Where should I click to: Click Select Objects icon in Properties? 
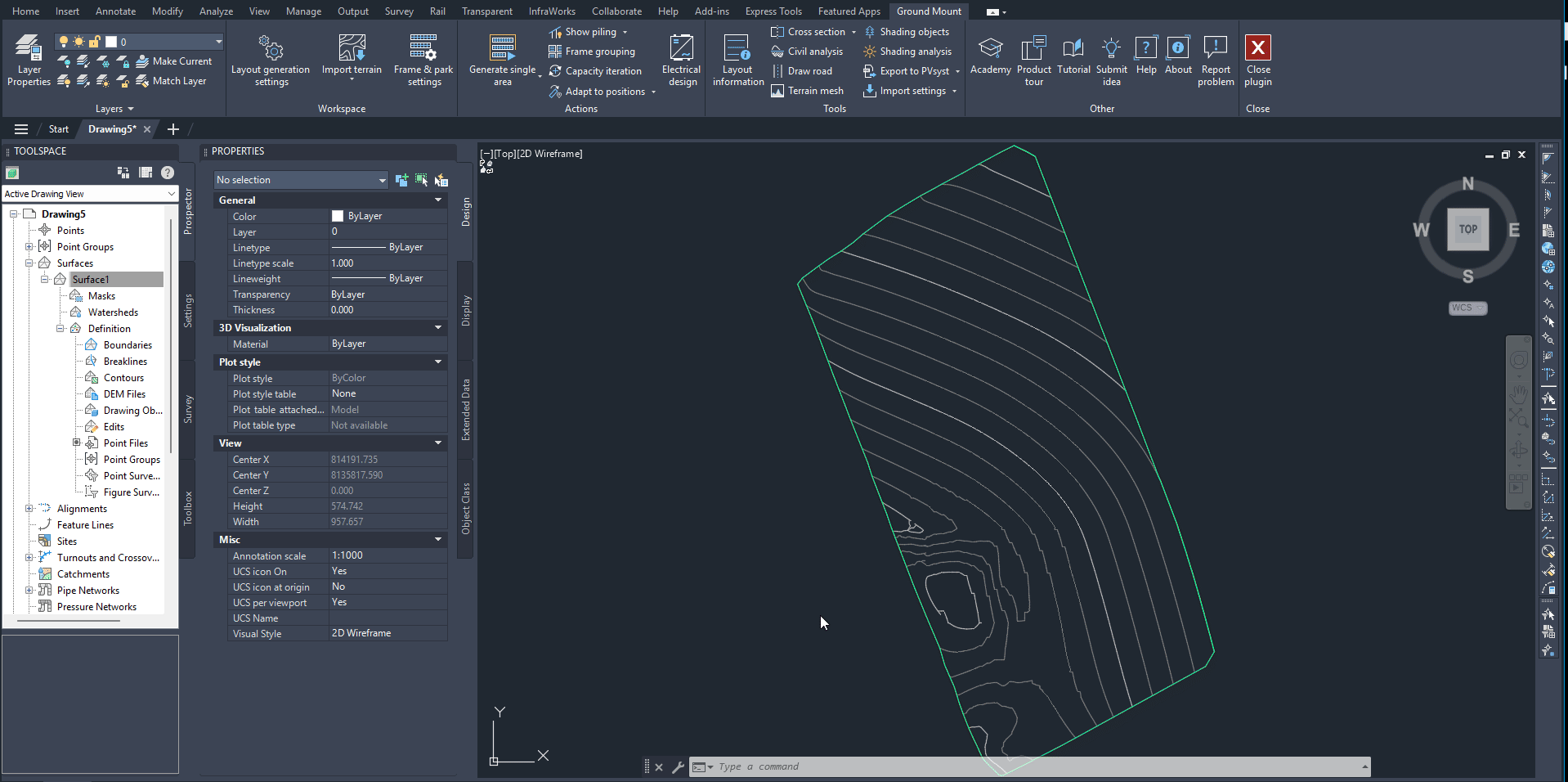tap(421, 180)
